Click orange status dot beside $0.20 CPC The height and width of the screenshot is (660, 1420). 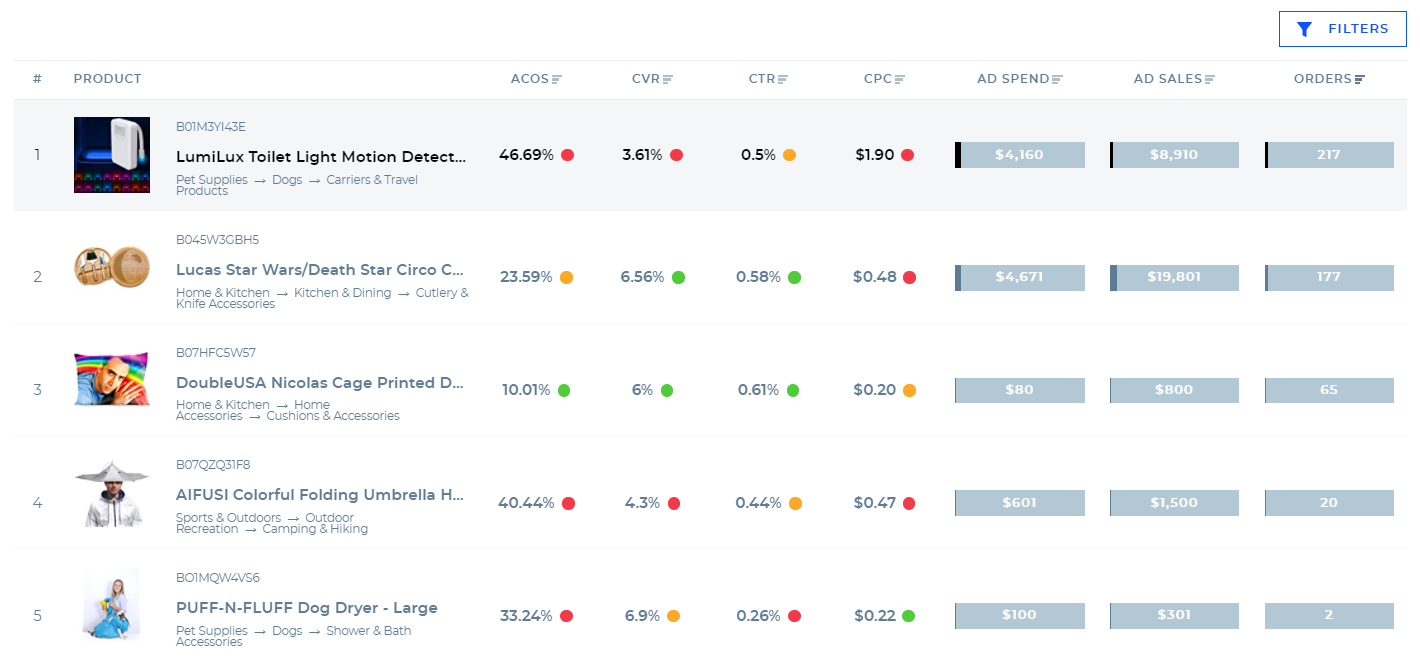(x=909, y=390)
